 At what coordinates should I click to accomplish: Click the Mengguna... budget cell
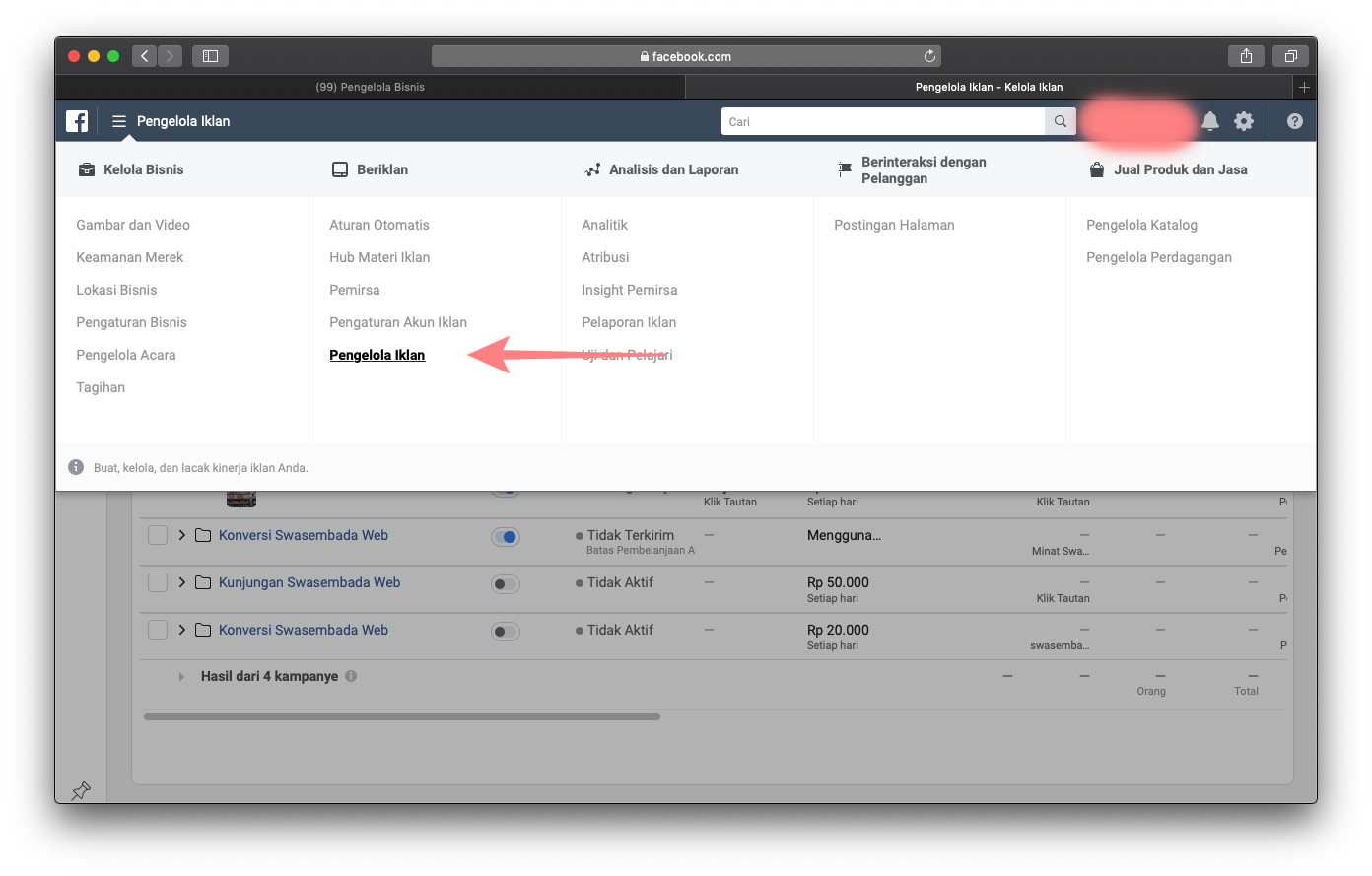[x=844, y=535]
